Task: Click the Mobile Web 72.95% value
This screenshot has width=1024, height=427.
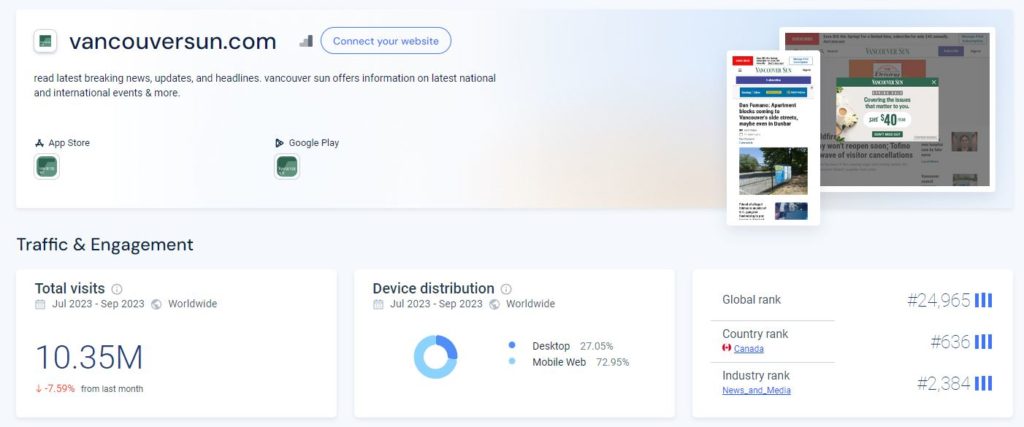Action: click(612, 362)
